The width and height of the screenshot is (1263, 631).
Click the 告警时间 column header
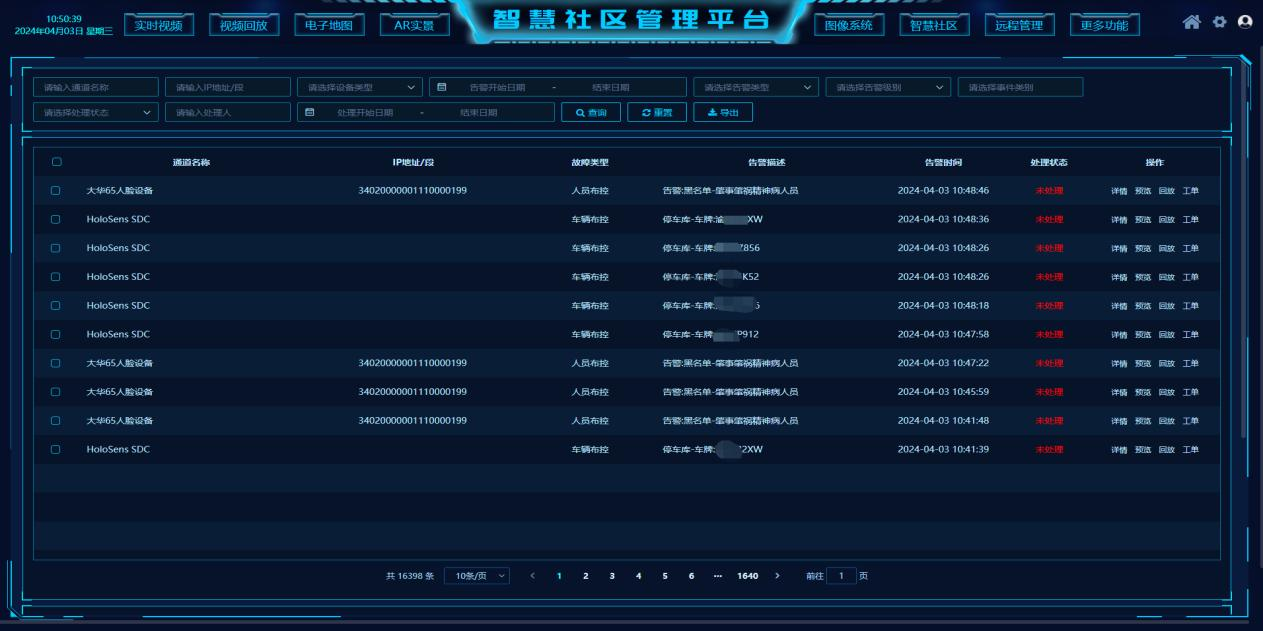pyautogui.click(x=943, y=162)
